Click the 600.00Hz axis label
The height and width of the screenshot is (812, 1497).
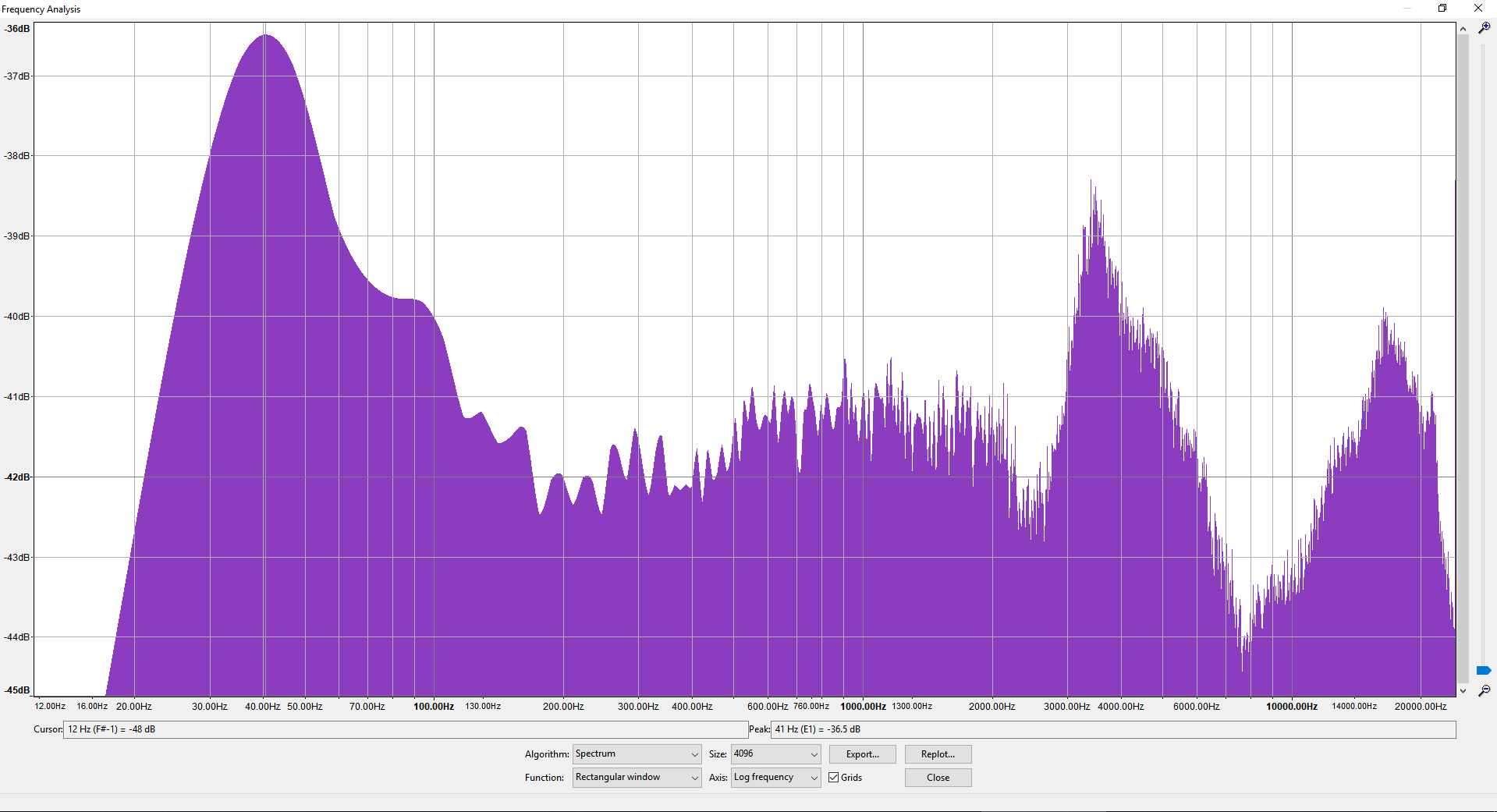click(x=768, y=707)
